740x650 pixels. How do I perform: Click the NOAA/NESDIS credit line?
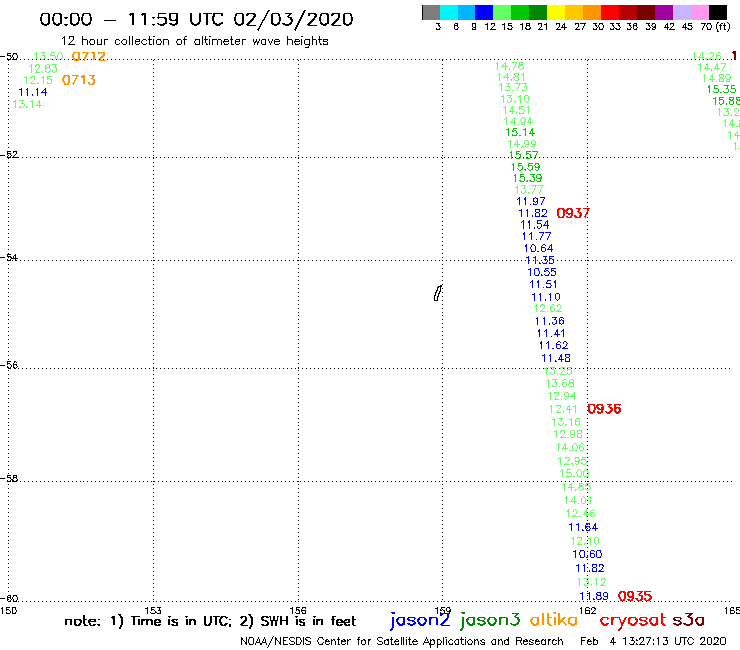[x=402, y=642]
